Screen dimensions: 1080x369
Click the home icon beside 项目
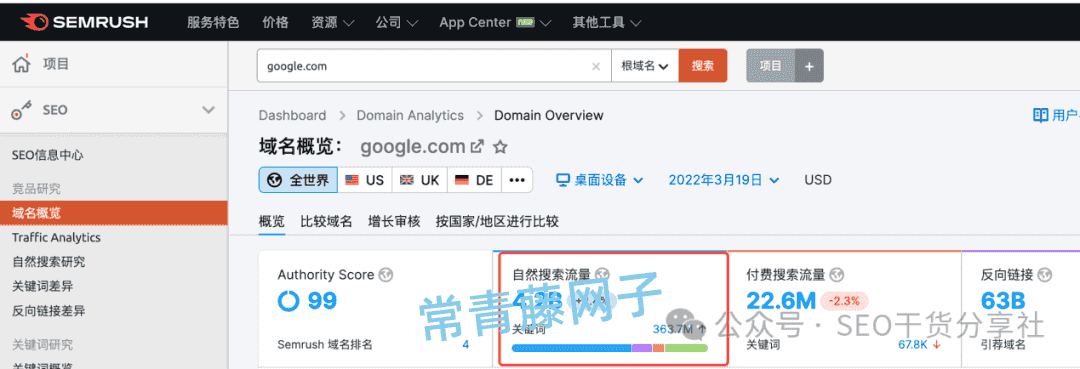[22, 64]
